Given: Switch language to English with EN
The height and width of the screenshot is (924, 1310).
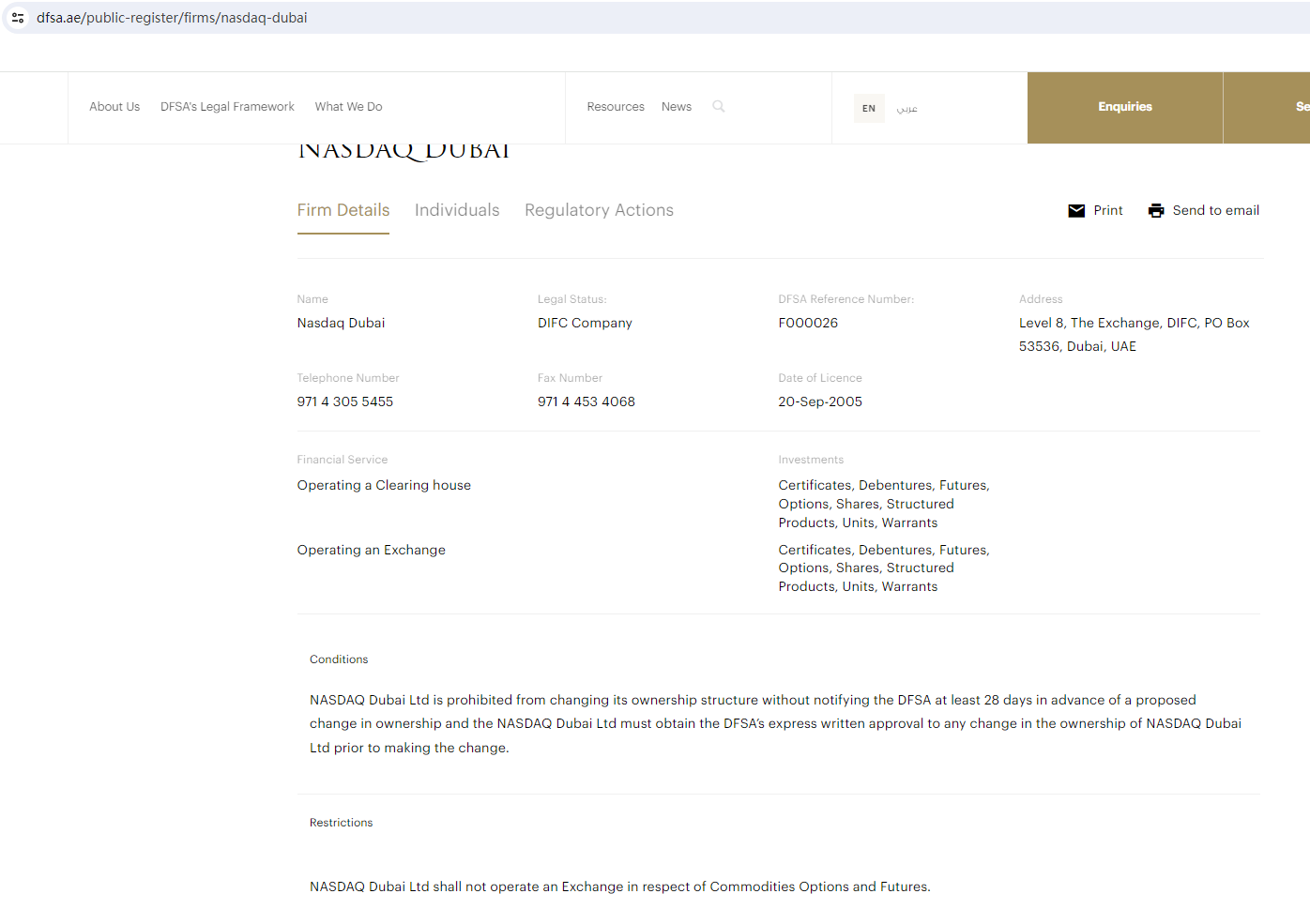Looking at the screenshot, I should point(869,109).
